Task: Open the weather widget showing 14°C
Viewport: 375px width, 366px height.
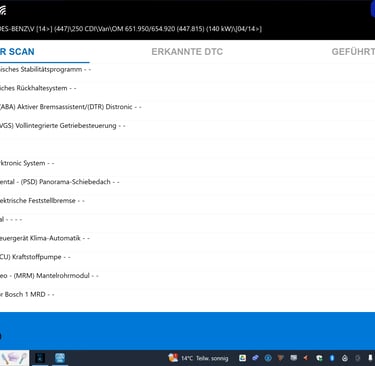Action: (x=198, y=358)
